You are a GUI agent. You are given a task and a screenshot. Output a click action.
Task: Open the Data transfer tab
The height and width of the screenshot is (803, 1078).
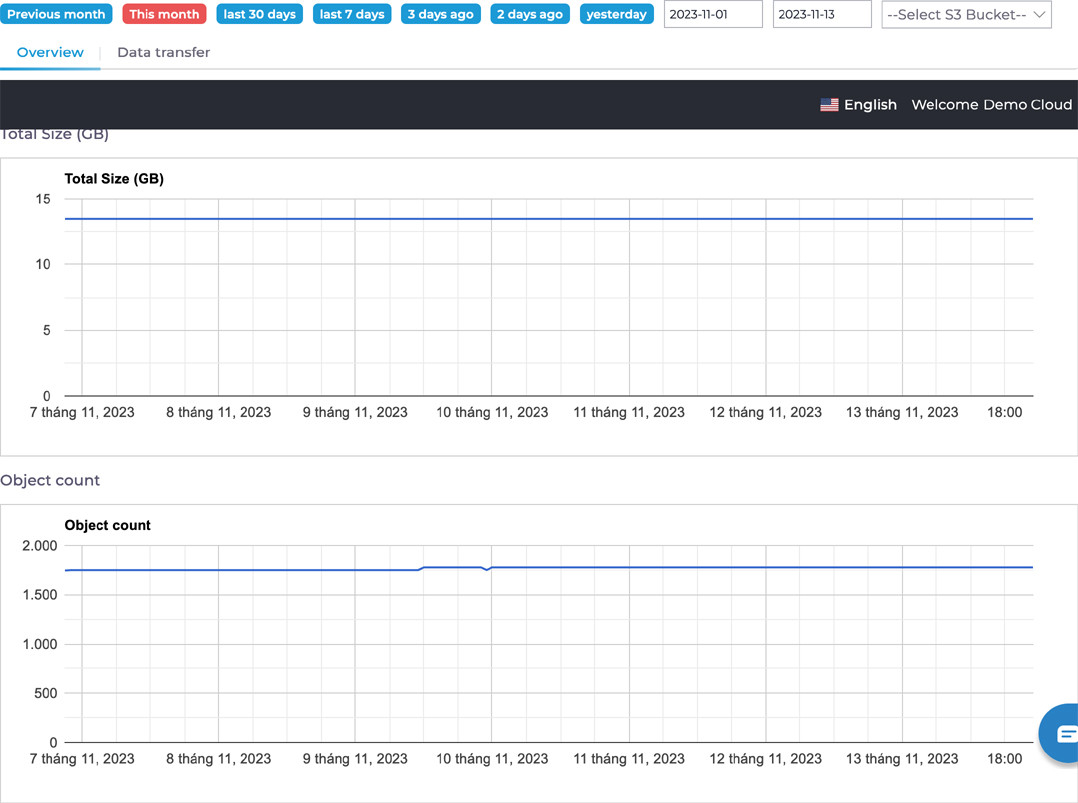[x=163, y=52]
